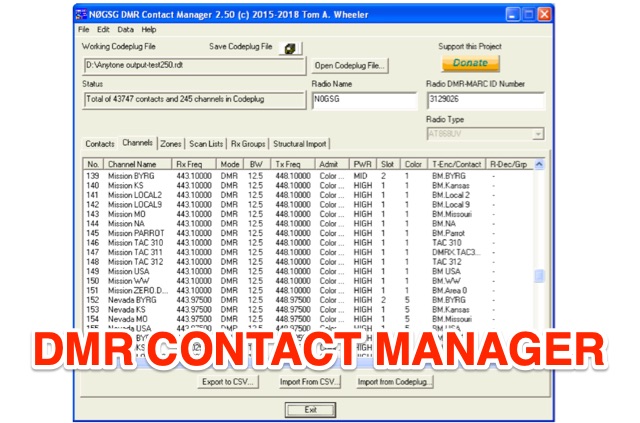Select row Mission USA

click(308, 272)
